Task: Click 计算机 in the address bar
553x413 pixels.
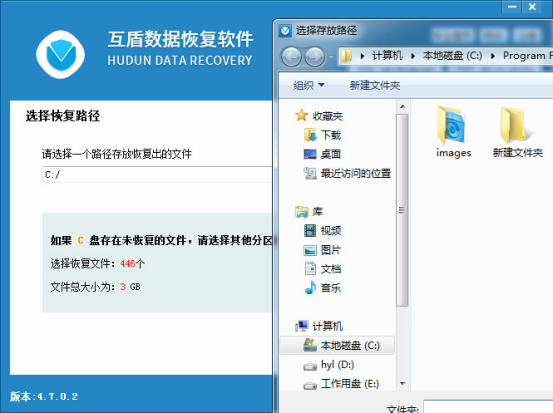Action: coord(387,55)
